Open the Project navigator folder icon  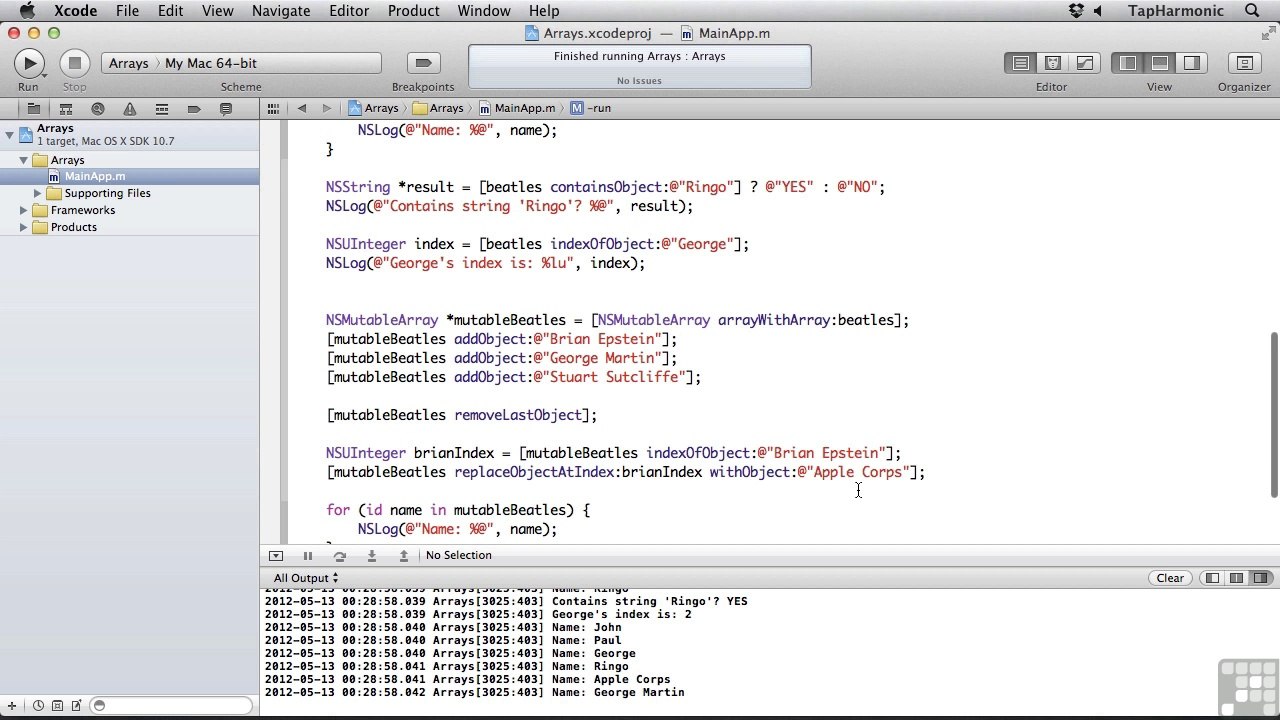pos(33,109)
